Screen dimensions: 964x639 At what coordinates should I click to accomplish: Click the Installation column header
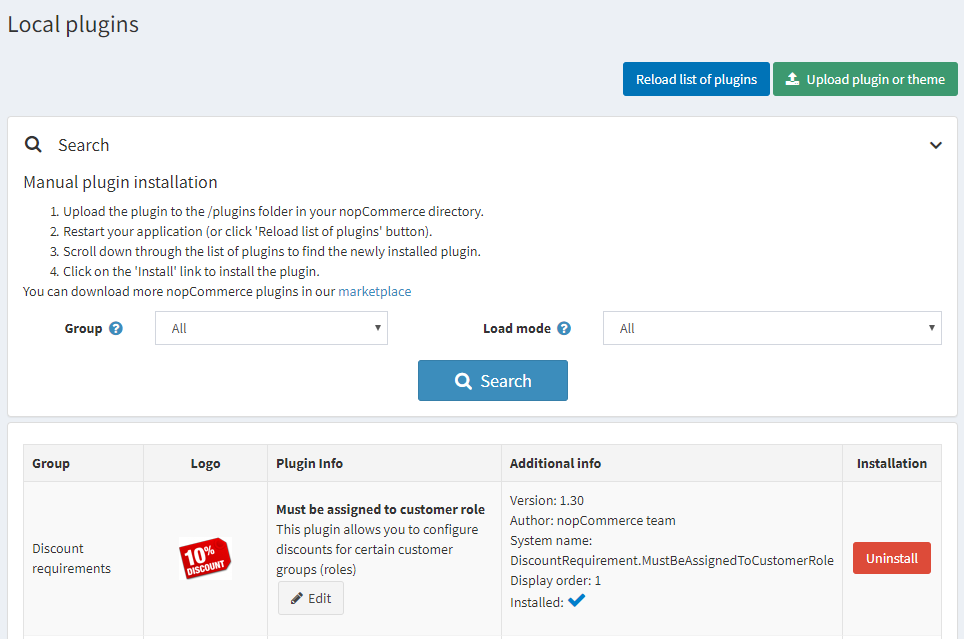coord(891,464)
